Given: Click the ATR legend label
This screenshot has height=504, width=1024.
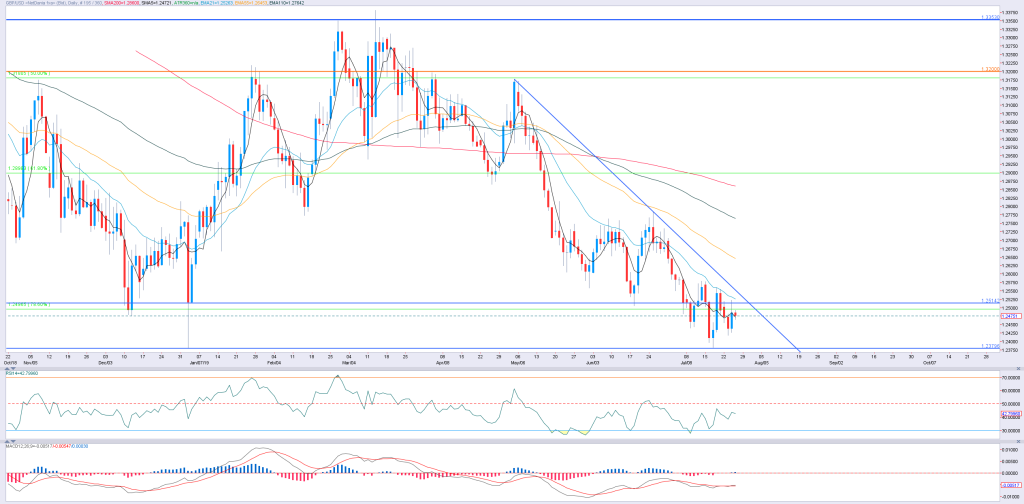Looking at the screenshot, I should click(x=186, y=3).
